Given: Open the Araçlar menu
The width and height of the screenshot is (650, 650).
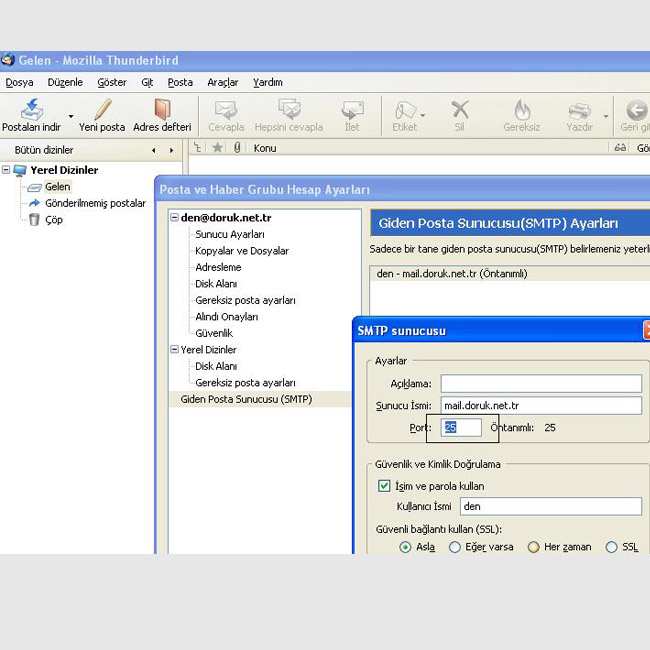Looking at the screenshot, I should [223, 82].
